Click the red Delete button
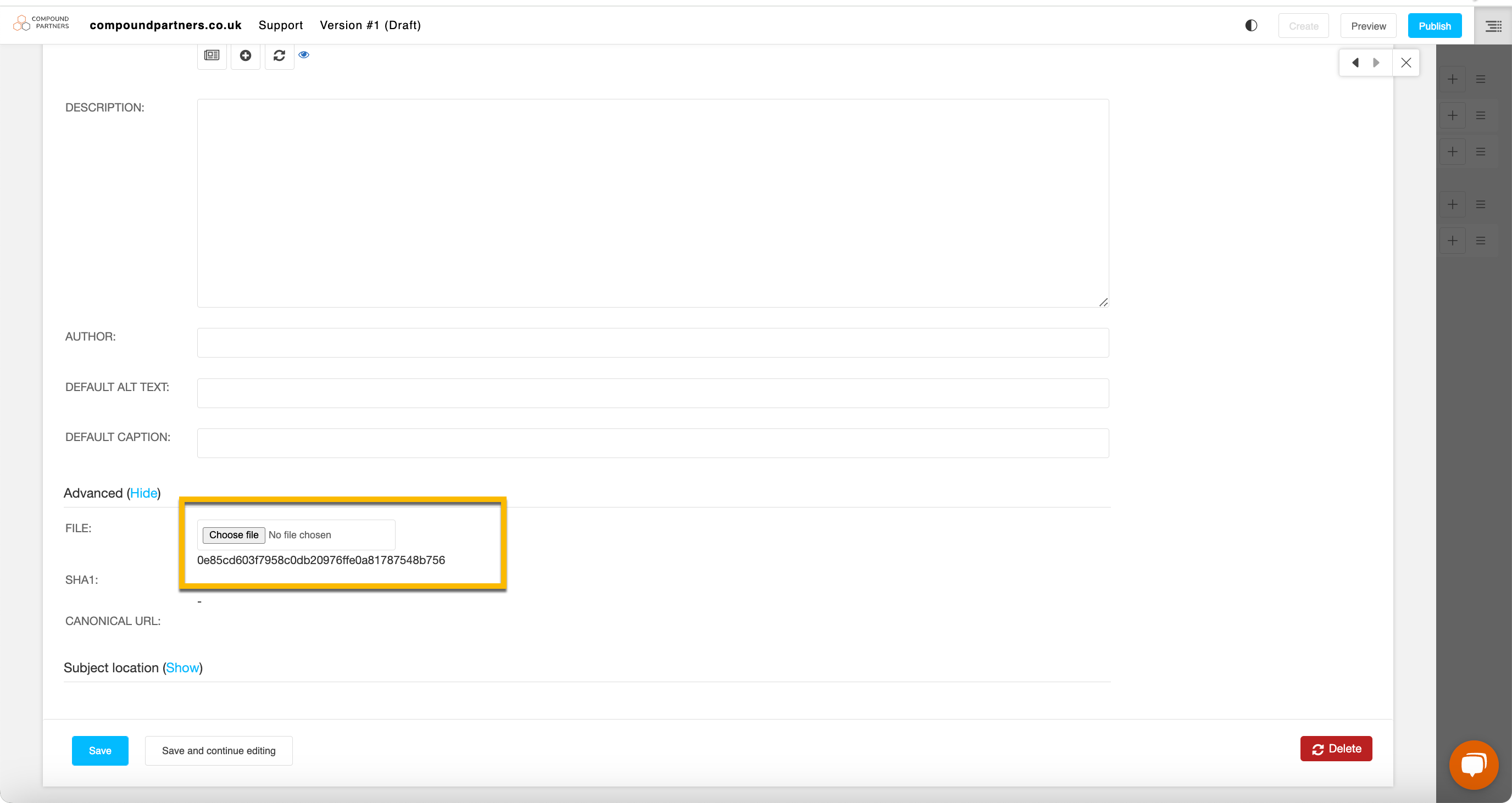 1336,749
